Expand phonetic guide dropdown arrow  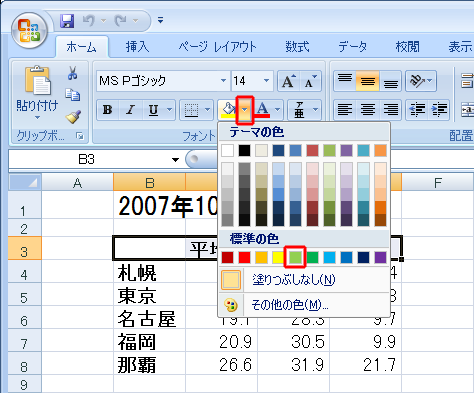pyautogui.click(x=316, y=110)
